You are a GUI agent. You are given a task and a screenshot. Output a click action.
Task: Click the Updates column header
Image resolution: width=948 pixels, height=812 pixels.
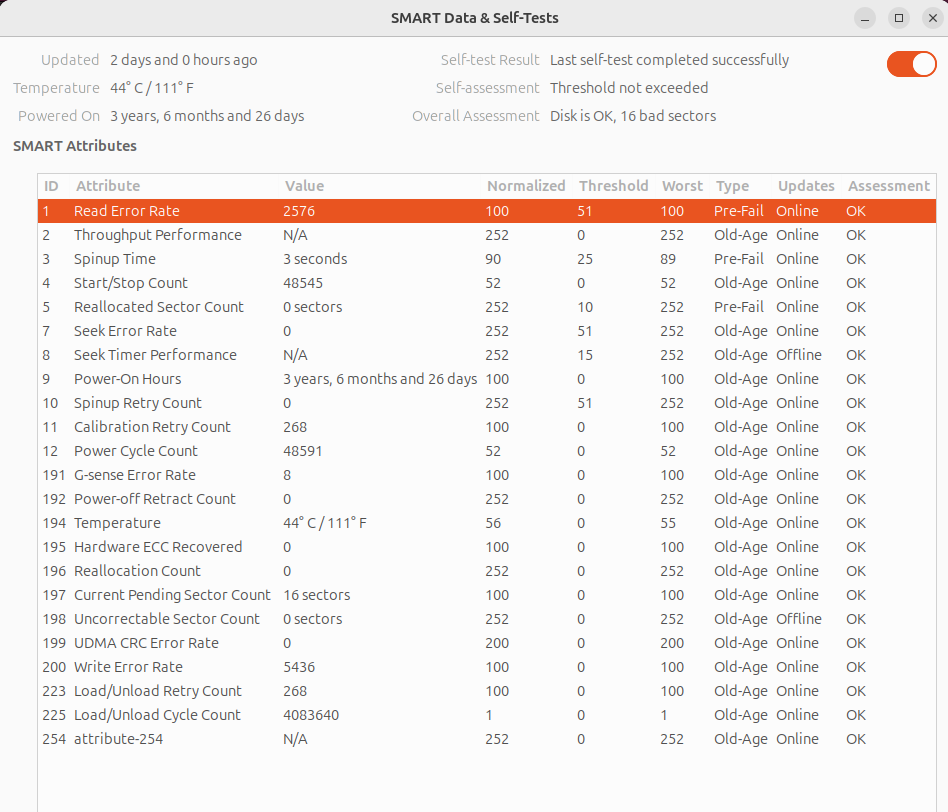807,186
